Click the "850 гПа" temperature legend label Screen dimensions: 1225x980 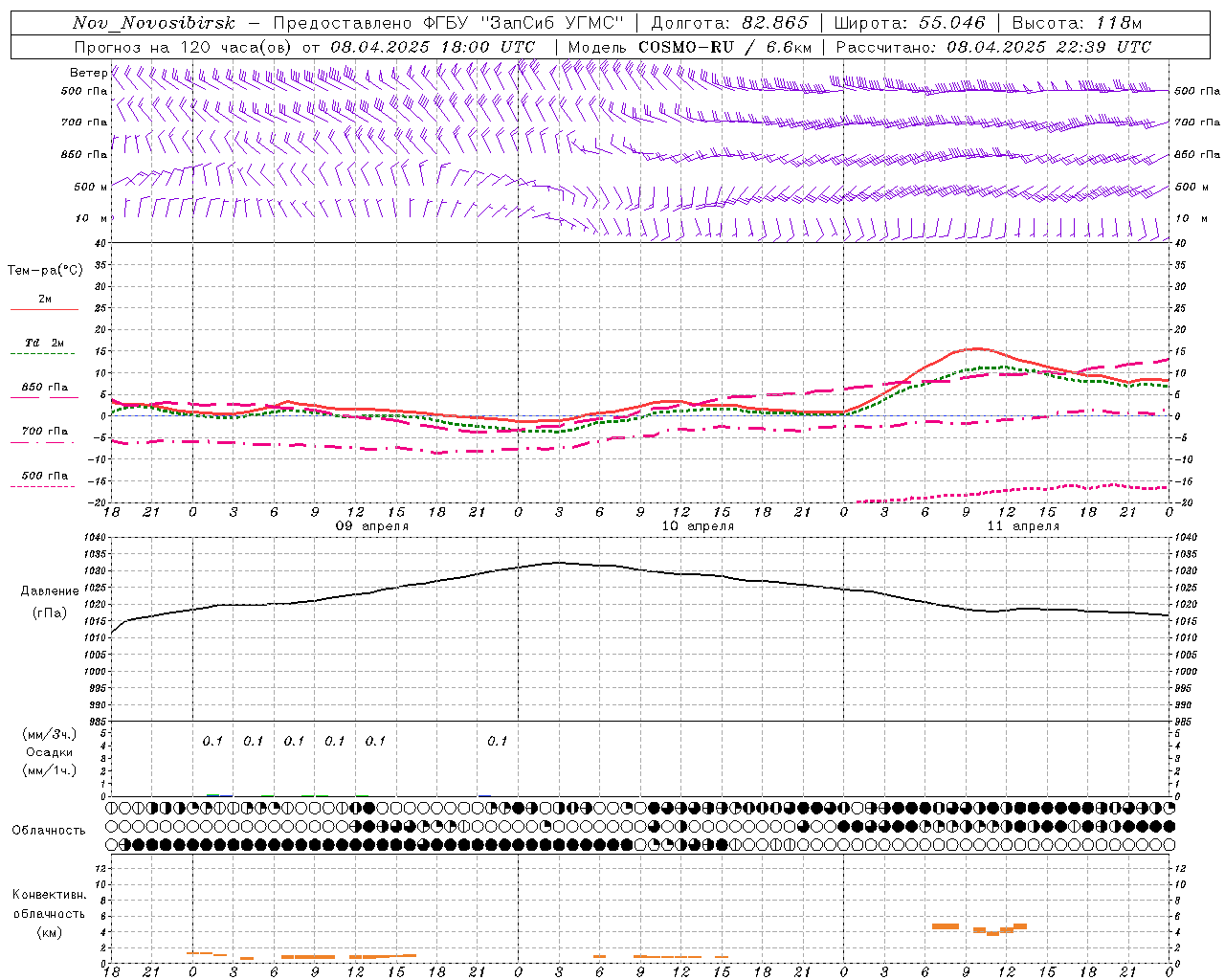[45, 388]
